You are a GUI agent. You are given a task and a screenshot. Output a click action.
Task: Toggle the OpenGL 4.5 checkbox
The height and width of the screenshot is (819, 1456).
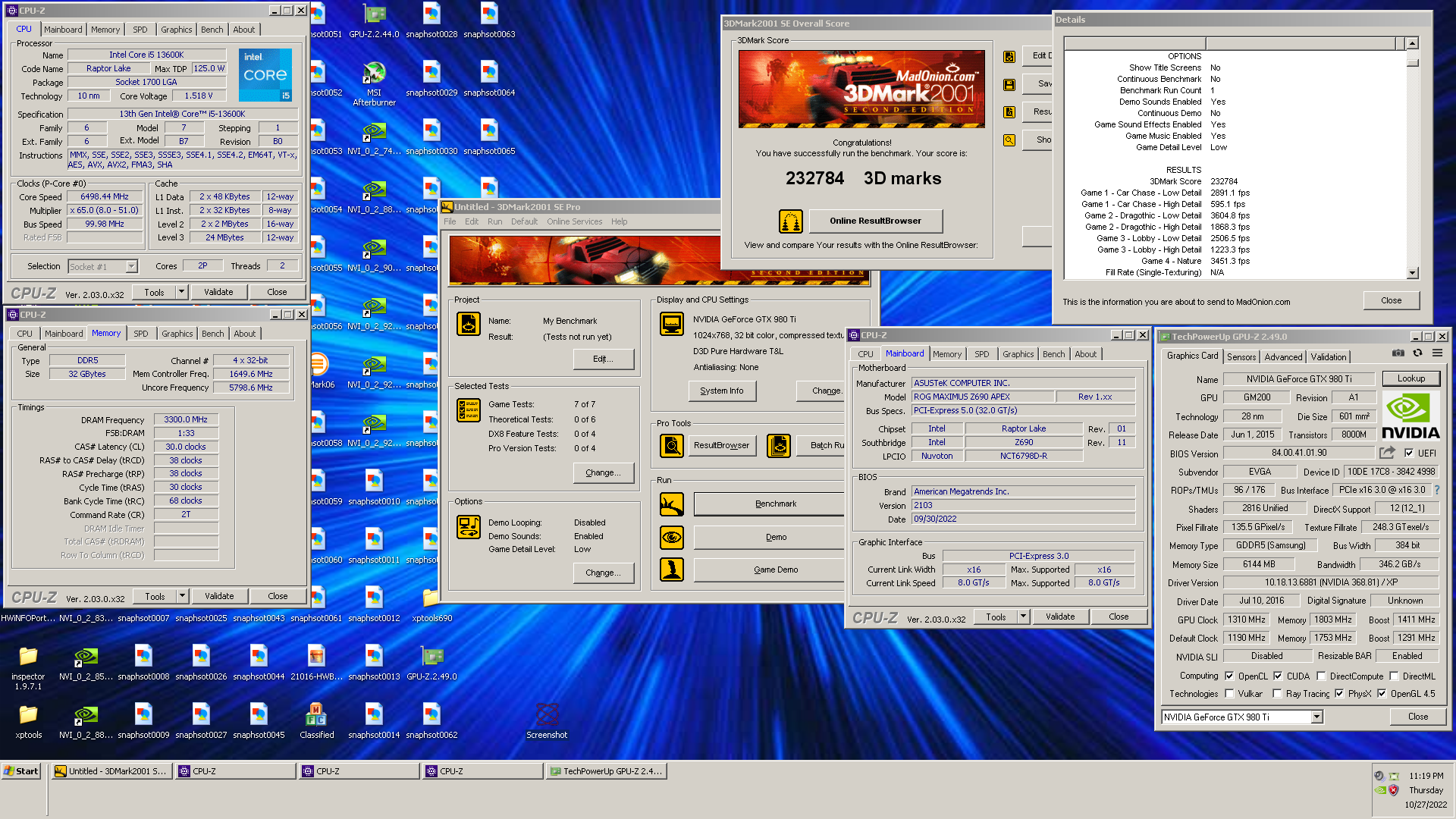(x=1382, y=693)
